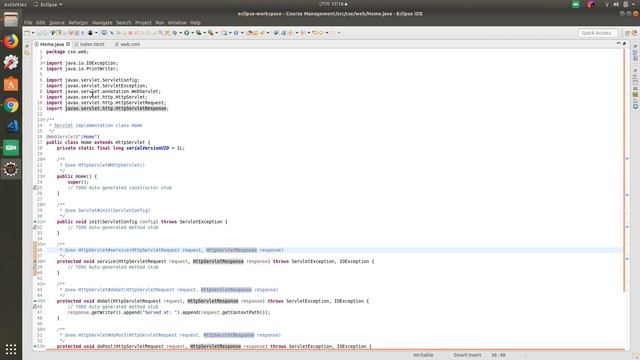
Task: Select the Java EE perspective icon
Action: pos(635,33)
